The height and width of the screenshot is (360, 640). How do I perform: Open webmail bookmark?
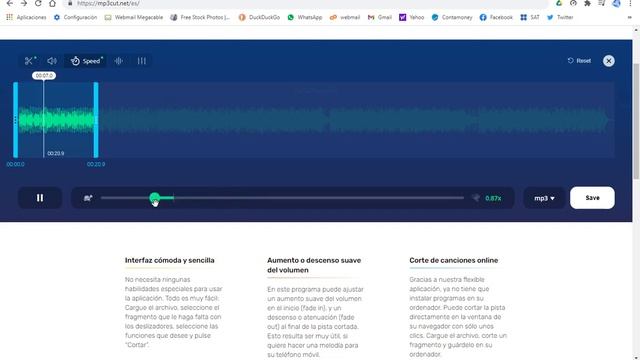[x=345, y=17]
